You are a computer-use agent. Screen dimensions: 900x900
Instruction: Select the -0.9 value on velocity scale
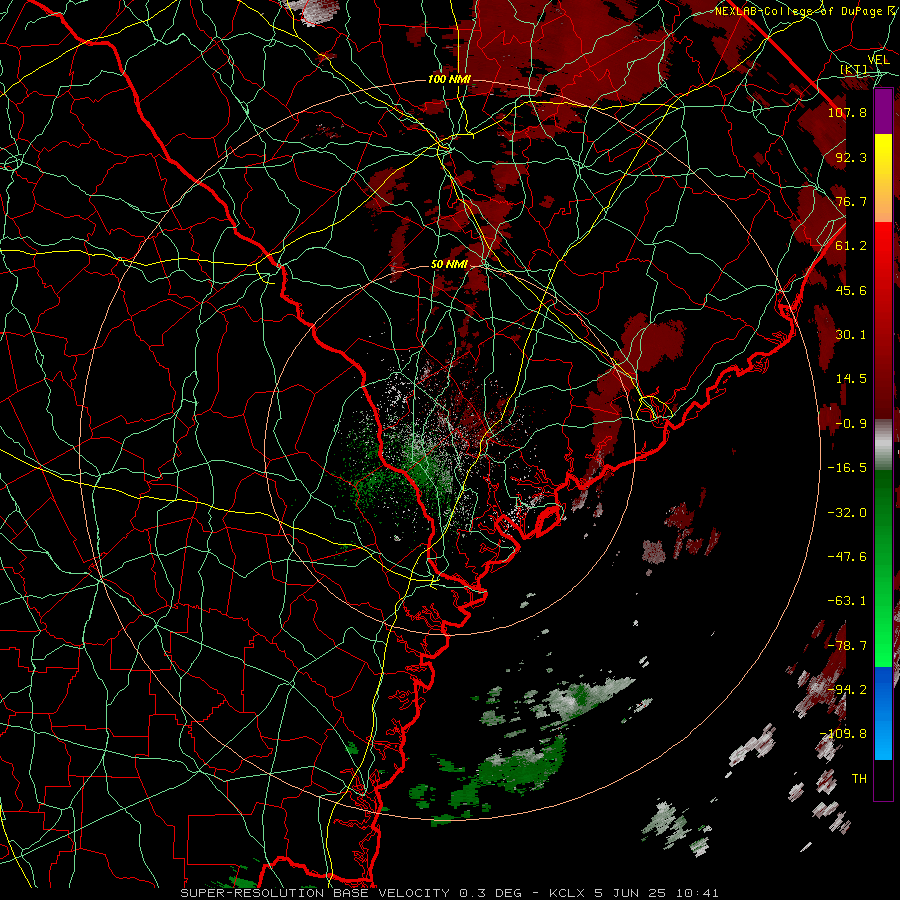(851, 424)
